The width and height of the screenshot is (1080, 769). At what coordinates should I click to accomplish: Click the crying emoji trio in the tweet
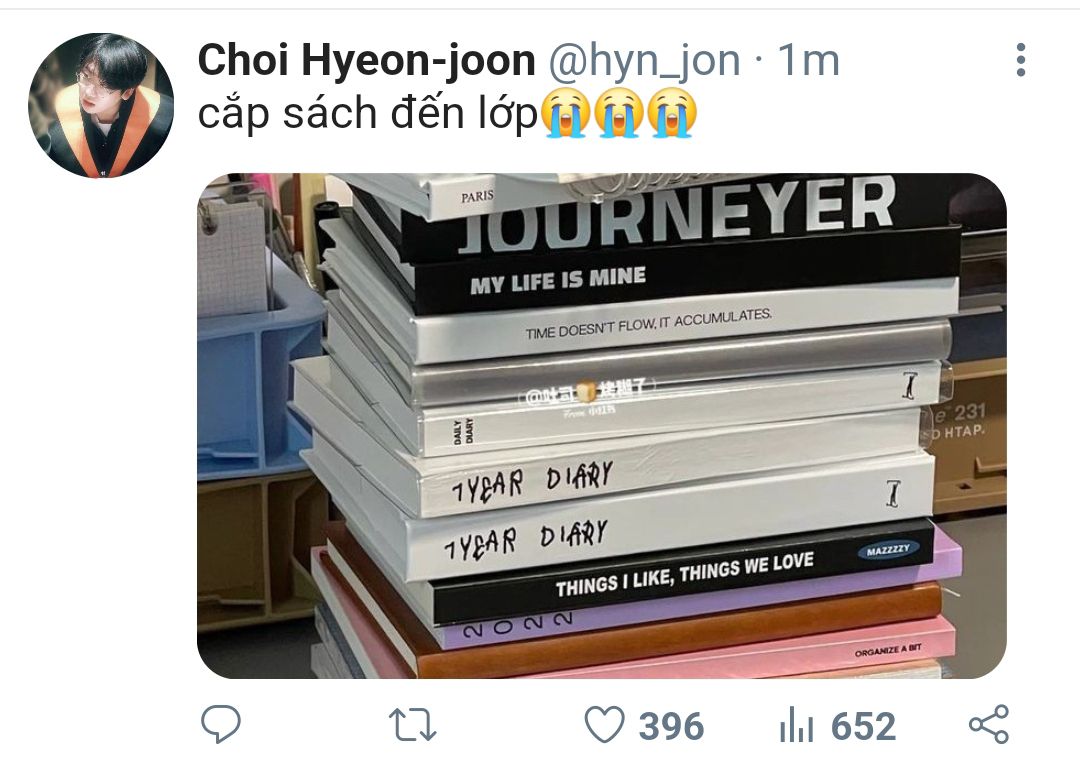[619, 113]
